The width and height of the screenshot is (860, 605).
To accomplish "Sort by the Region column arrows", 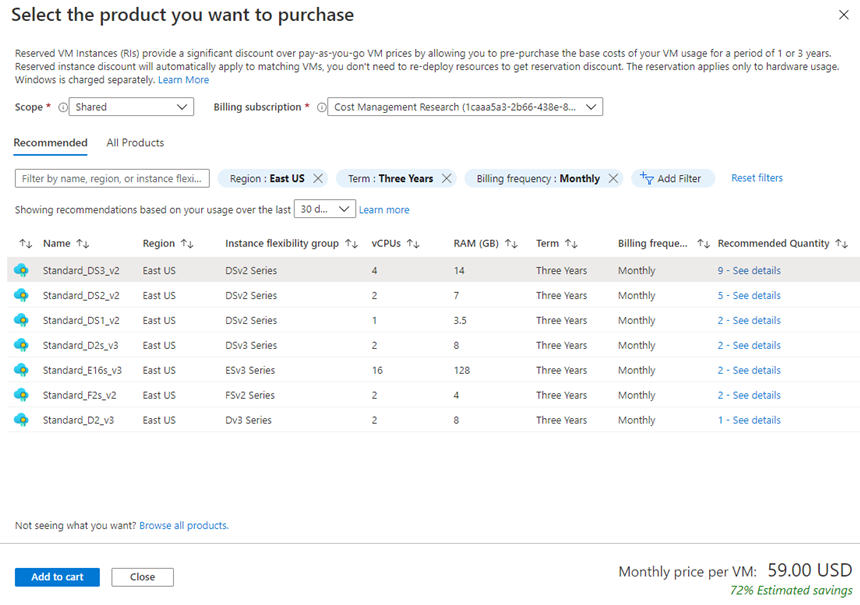I will click(x=187, y=244).
